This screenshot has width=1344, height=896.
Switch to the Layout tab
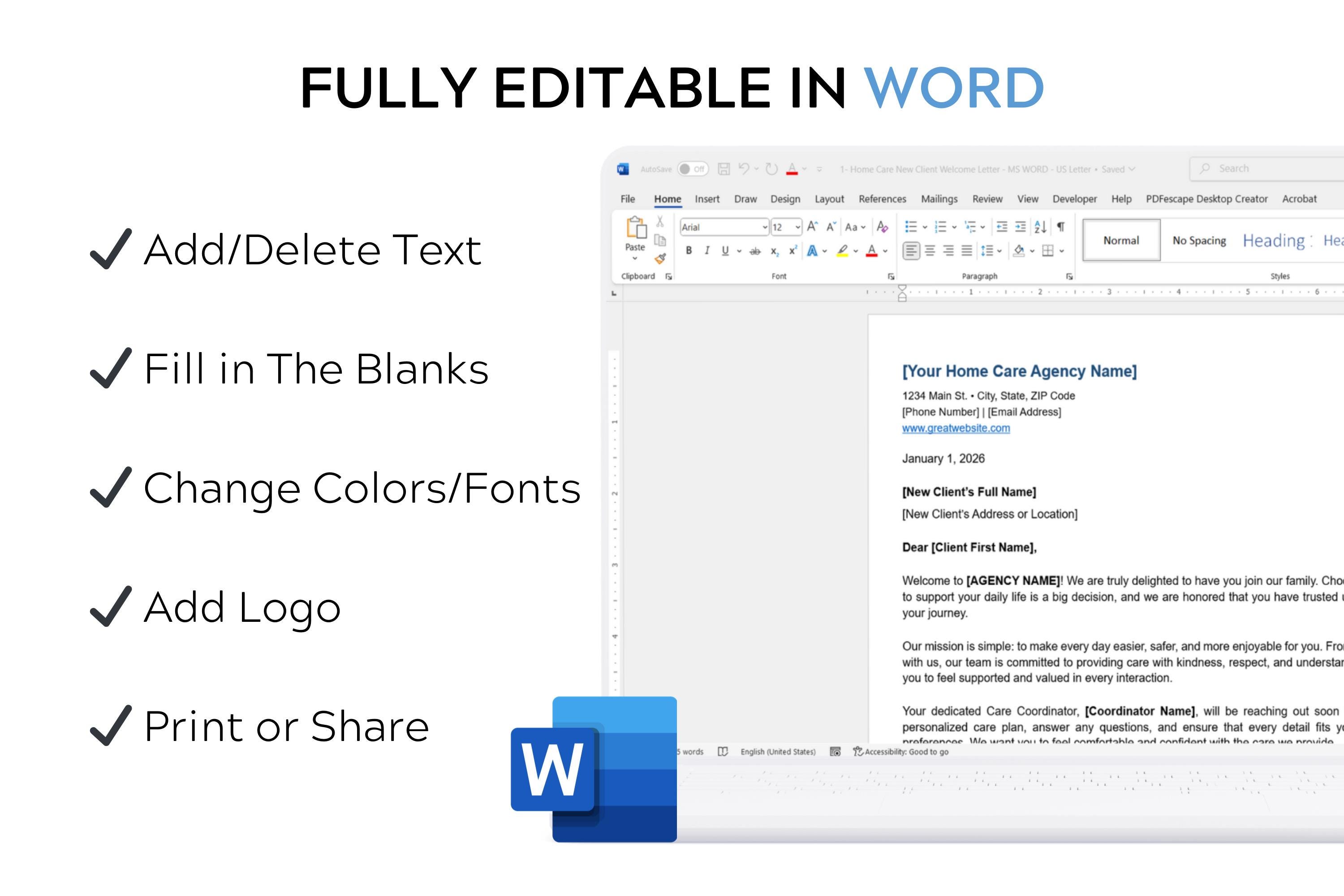coord(829,199)
